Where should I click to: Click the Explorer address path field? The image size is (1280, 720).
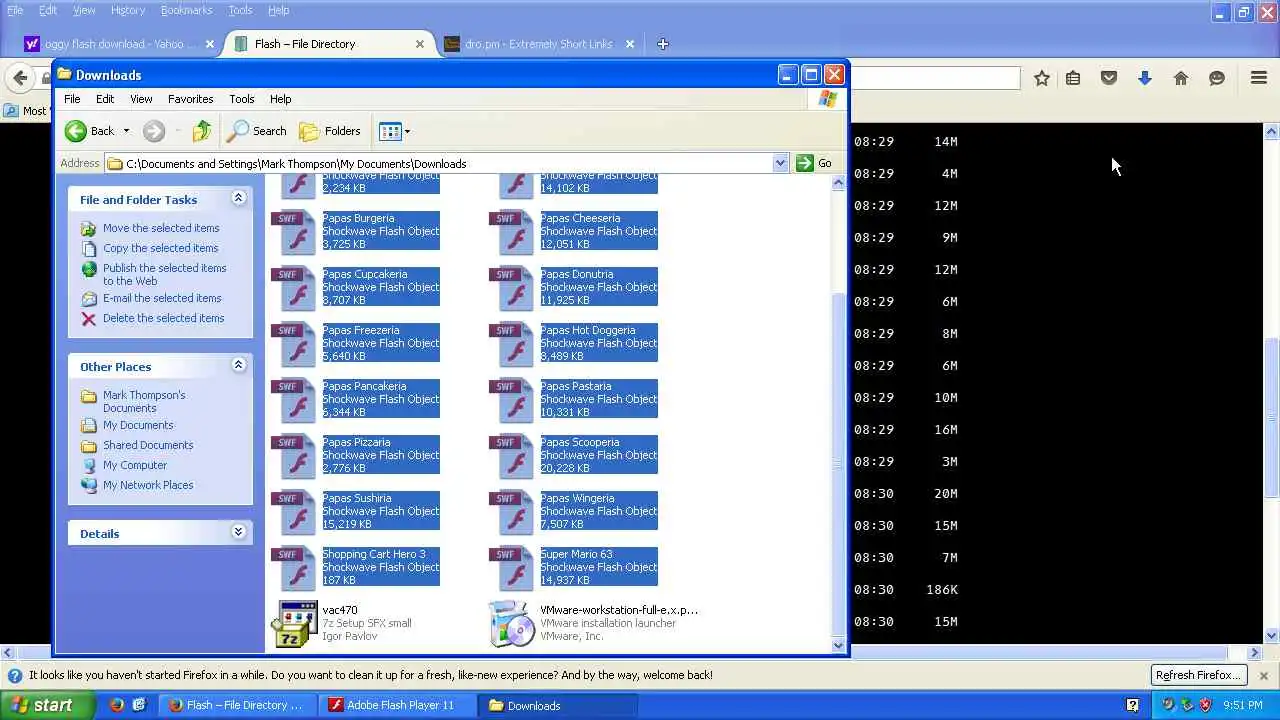(440, 163)
